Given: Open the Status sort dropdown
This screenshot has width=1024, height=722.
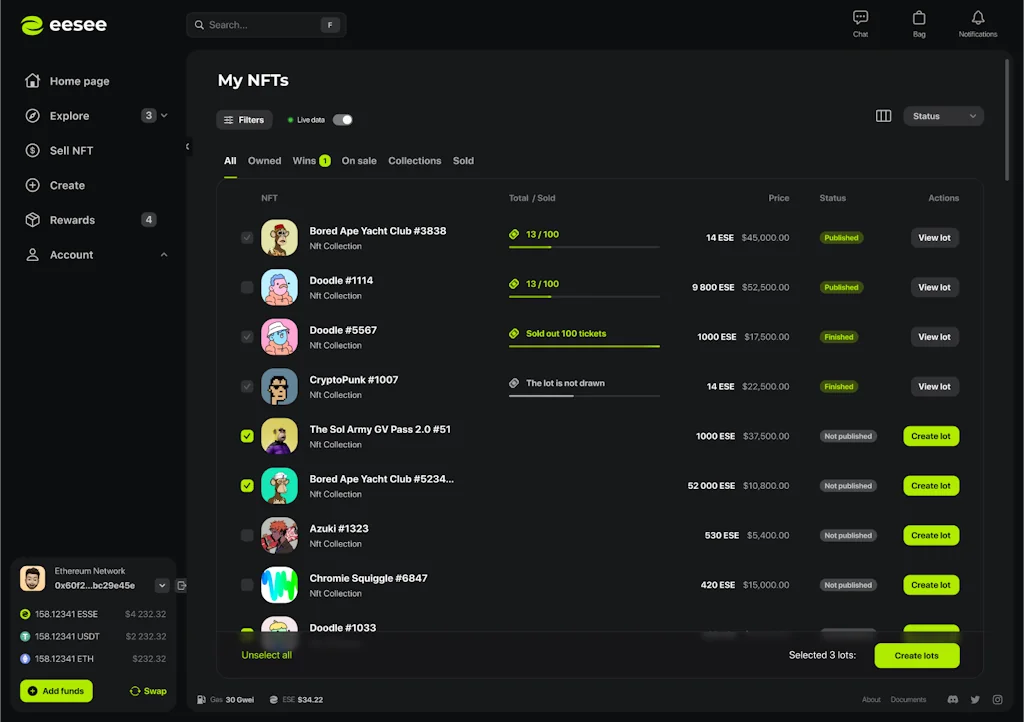Looking at the screenshot, I should tap(943, 116).
